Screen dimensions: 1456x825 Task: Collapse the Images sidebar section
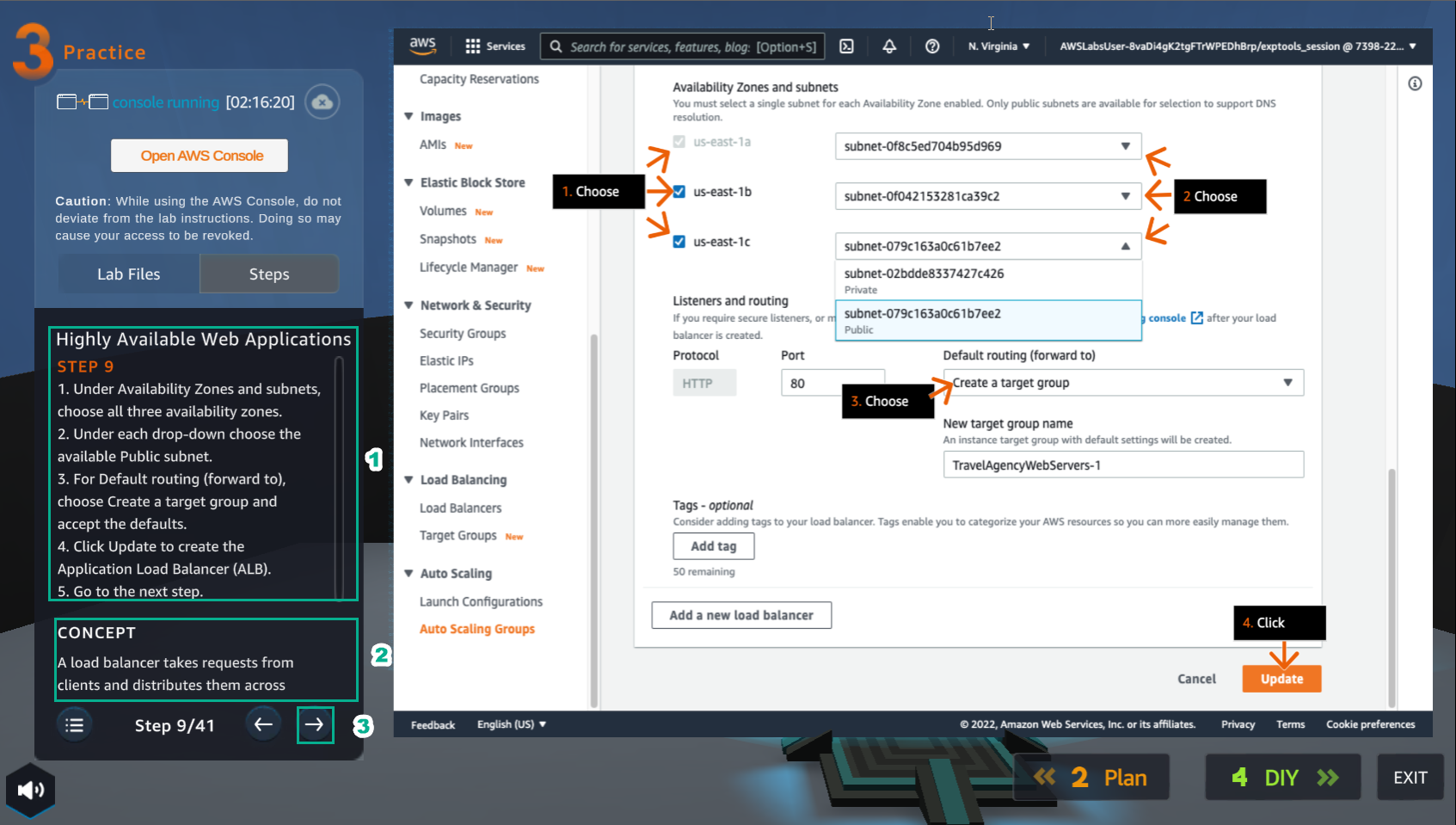[x=409, y=116]
